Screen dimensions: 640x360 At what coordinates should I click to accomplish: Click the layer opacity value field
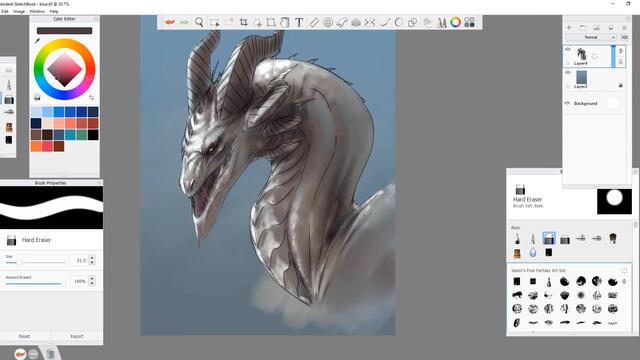tap(624, 37)
